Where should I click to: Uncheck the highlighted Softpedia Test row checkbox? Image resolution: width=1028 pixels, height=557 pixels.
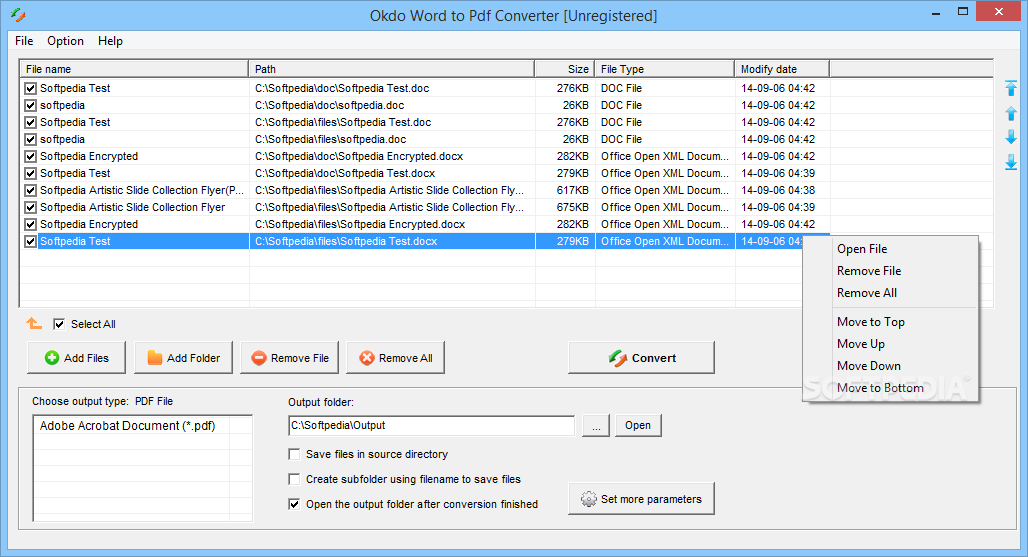(x=30, y=241)
